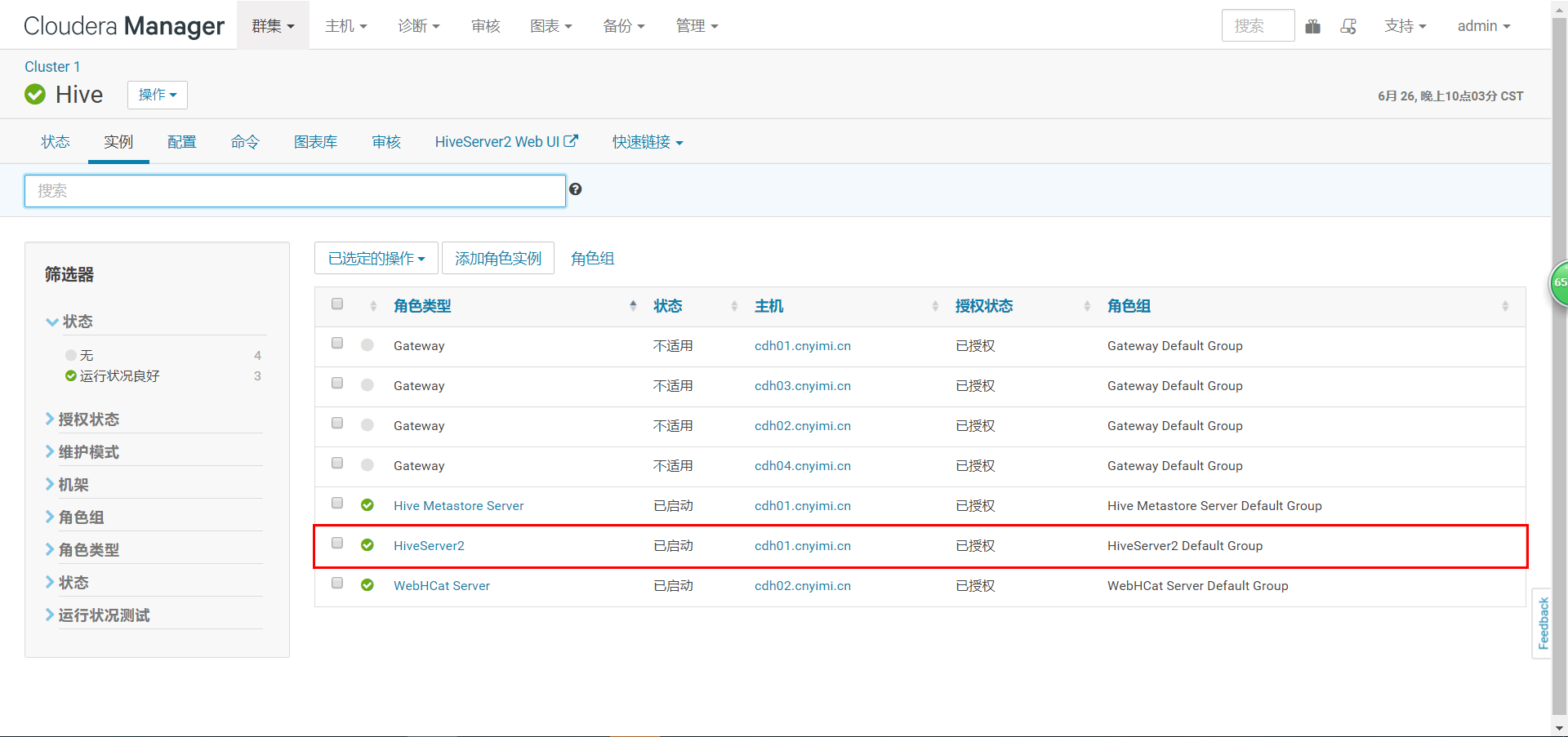Image resolution: width=1568 pixels, height=737 pixels.
Task: Click the running commands icon in header
Action: [x=1348, y=26]
